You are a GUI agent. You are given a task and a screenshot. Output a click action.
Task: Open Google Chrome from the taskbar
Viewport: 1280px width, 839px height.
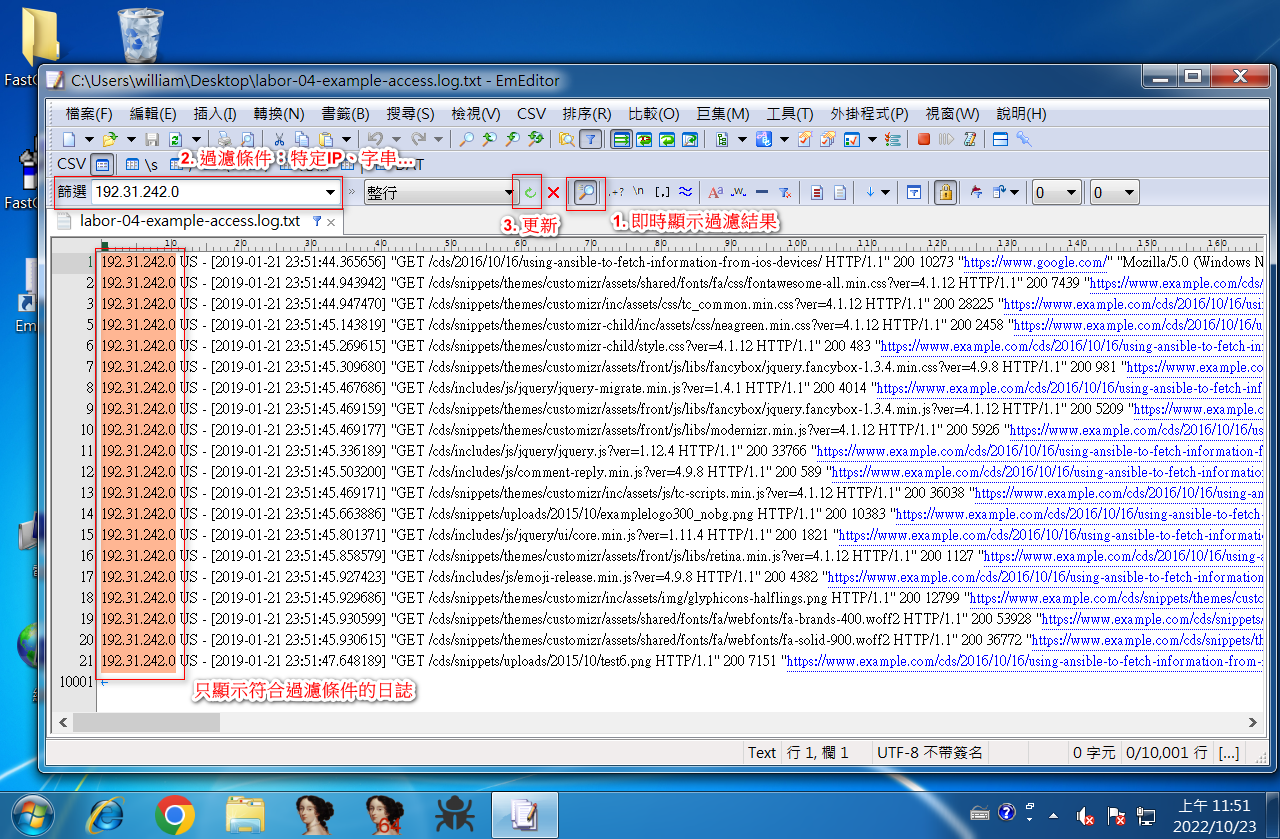175,816
